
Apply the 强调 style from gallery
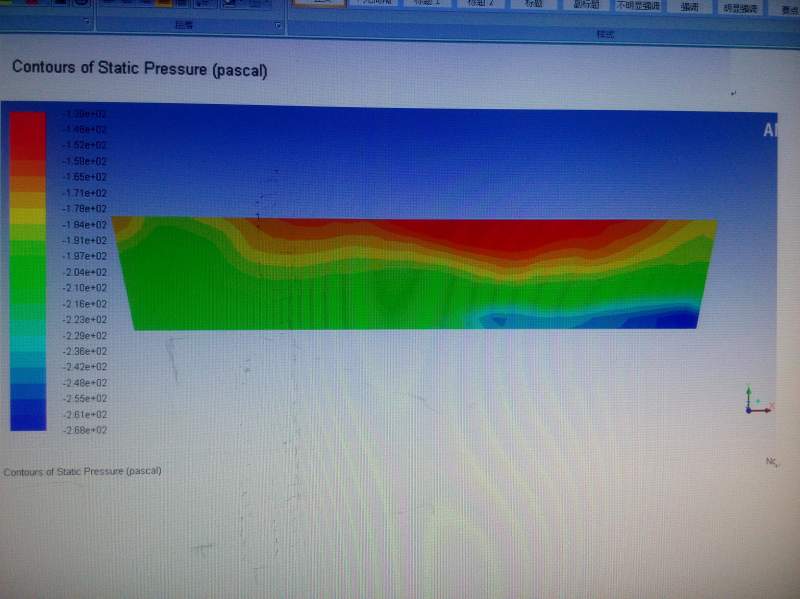point(689,7)
